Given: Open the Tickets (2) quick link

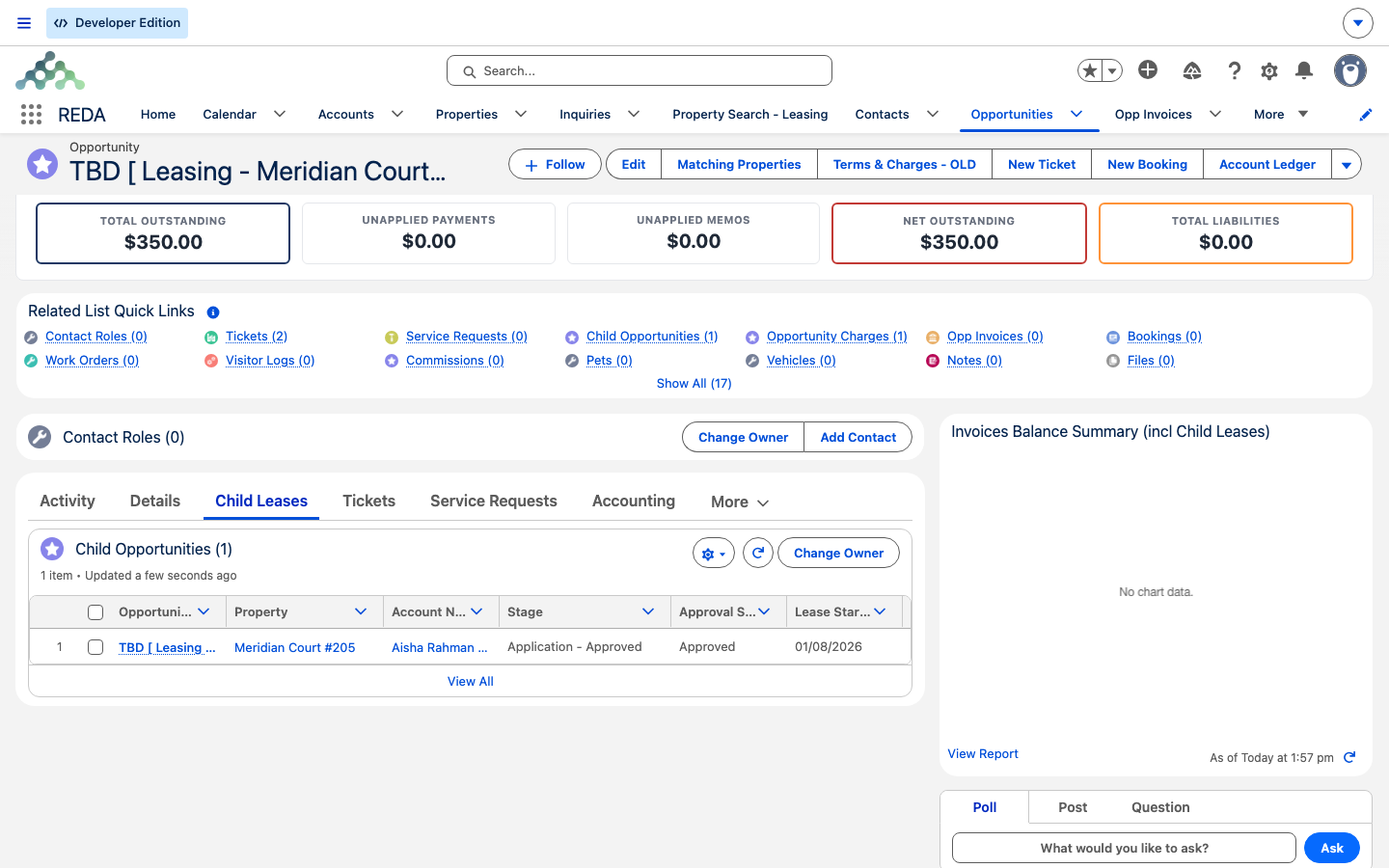Looking at the screenshot, I should click(257, 336).
